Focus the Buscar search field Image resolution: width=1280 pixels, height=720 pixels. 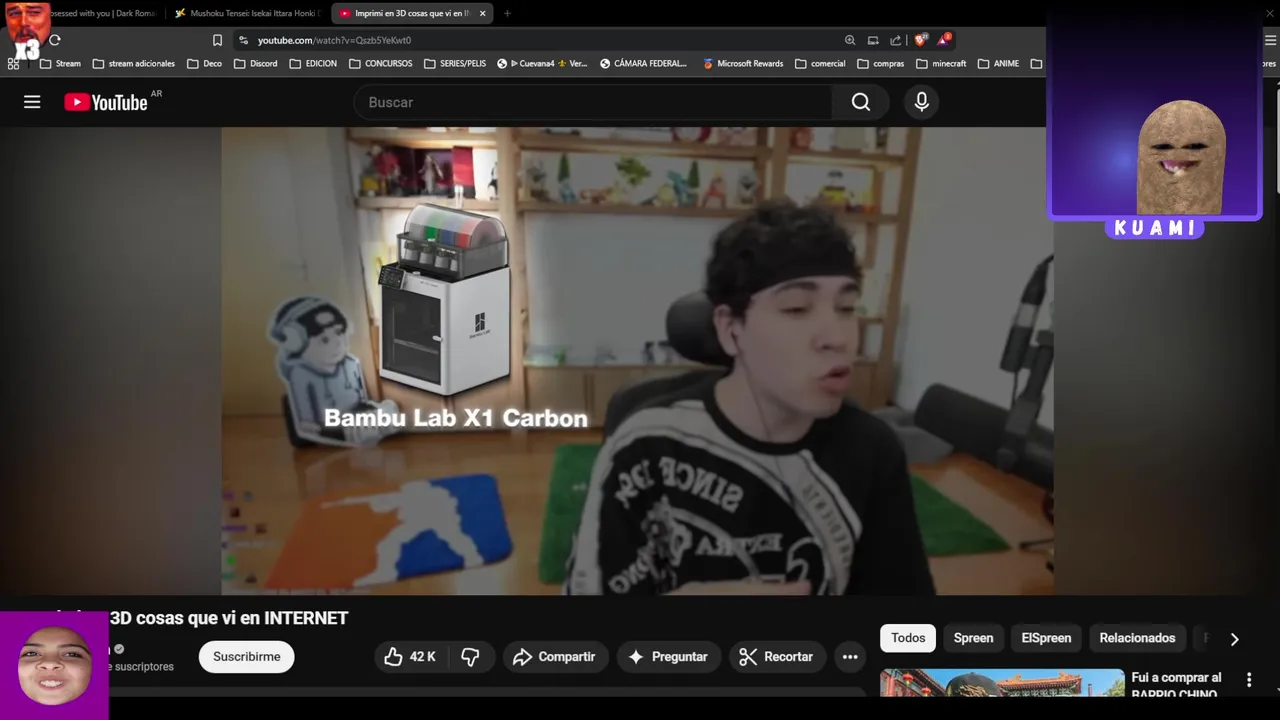(x=593, y=102)
